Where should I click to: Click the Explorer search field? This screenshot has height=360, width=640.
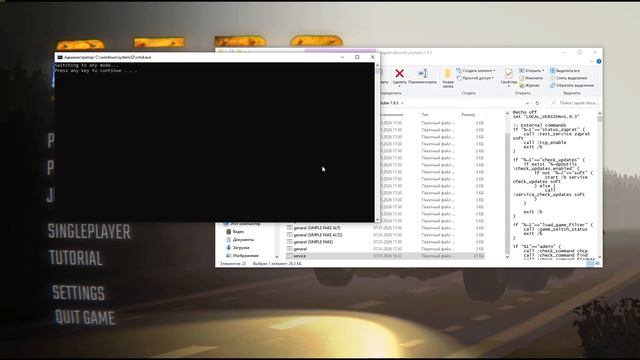tap(573, 103)
